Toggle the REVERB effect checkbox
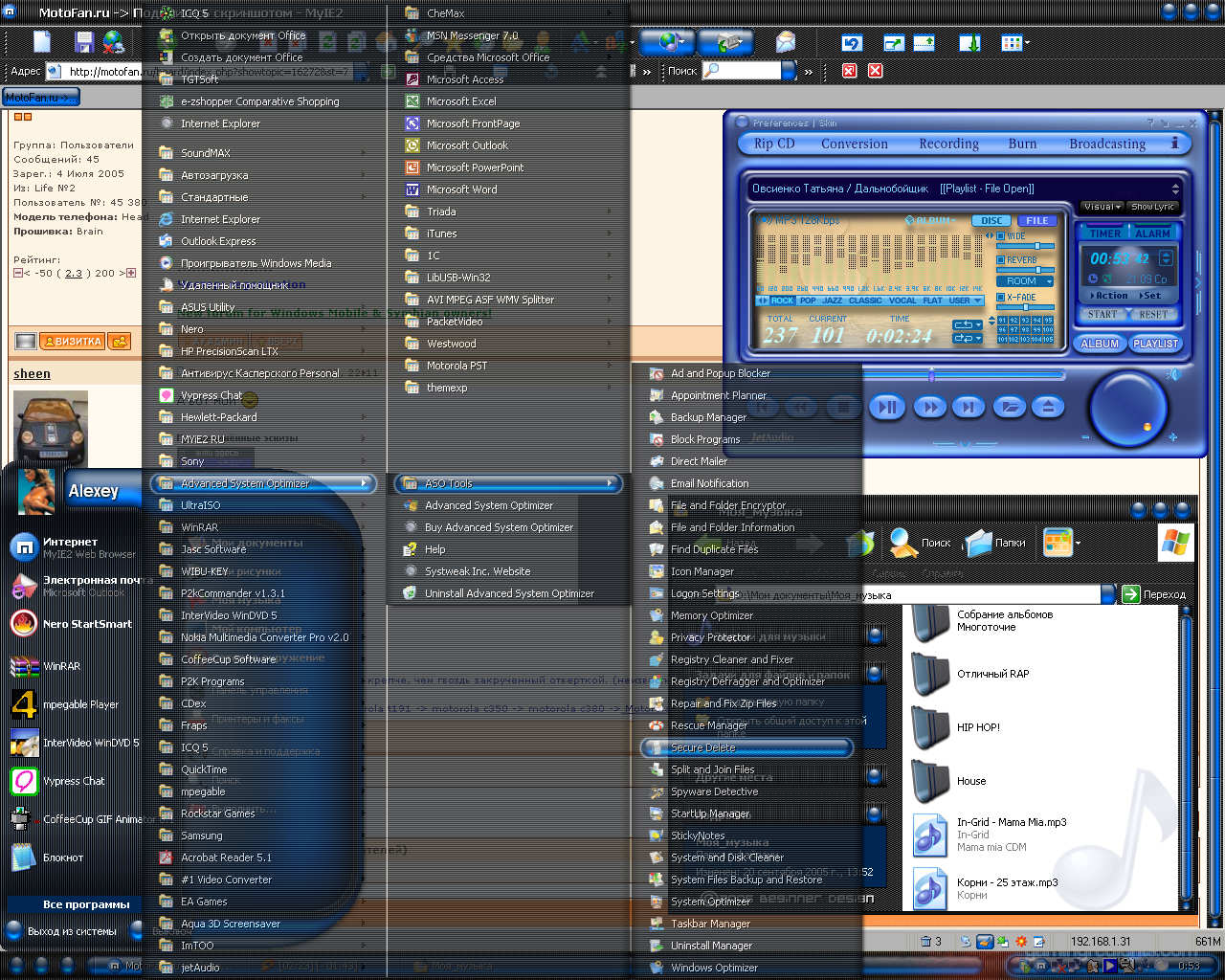 point(1001,260)
